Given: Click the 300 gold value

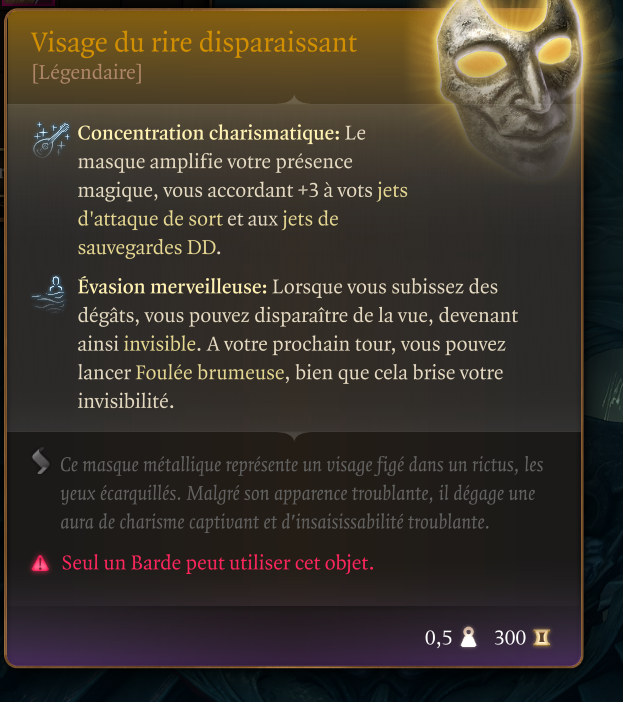Looking at the screenshot, I should pyautogui.click(x=510, y=638).
